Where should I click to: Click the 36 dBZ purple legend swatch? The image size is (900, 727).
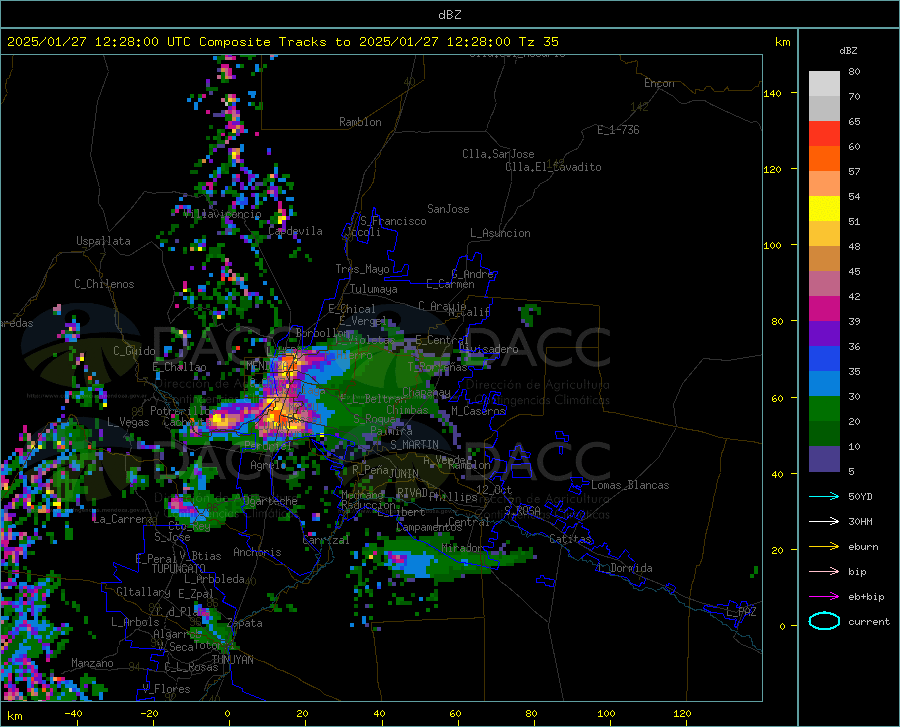click(824, 333)
